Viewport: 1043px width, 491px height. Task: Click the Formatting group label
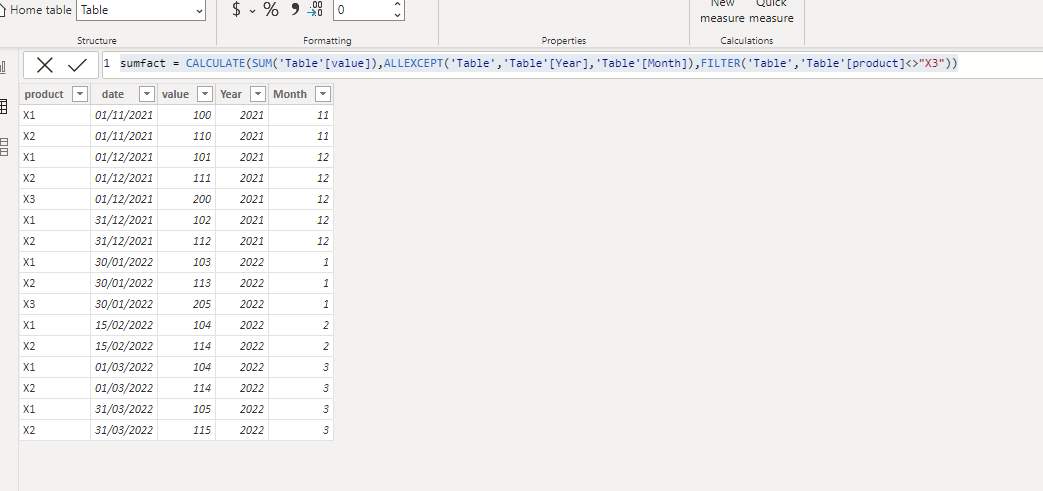[327, 41]
